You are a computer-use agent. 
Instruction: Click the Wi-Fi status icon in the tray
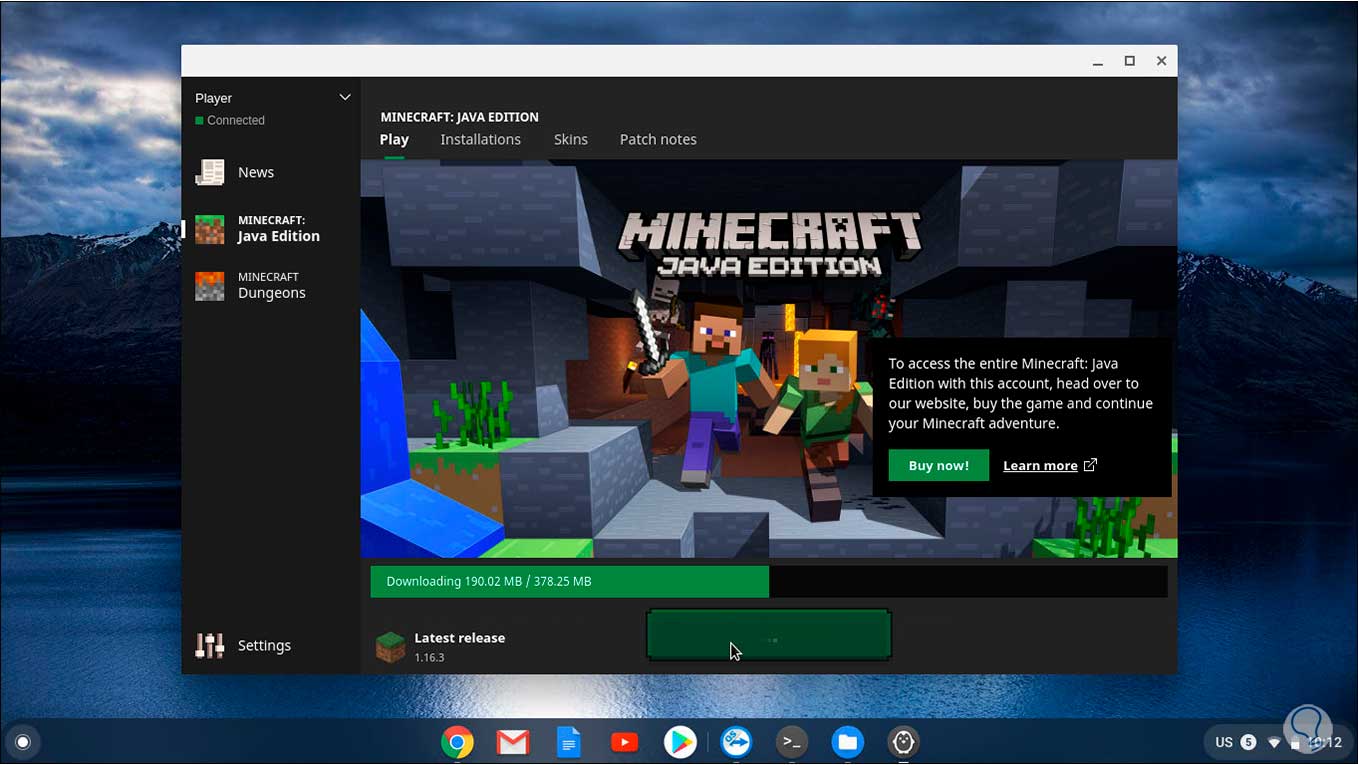click(1274, 743)
